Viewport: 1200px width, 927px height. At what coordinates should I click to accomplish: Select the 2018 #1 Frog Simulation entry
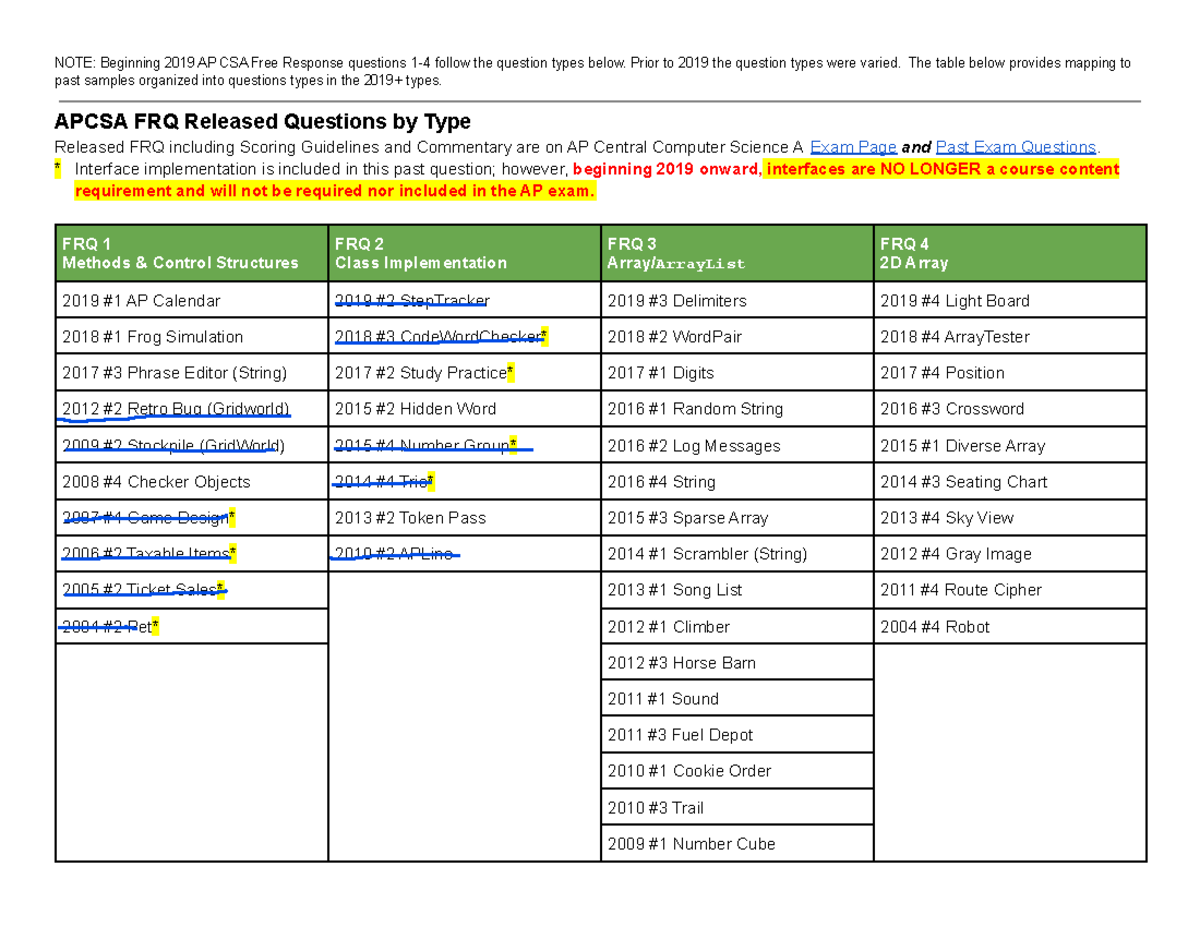150,337
